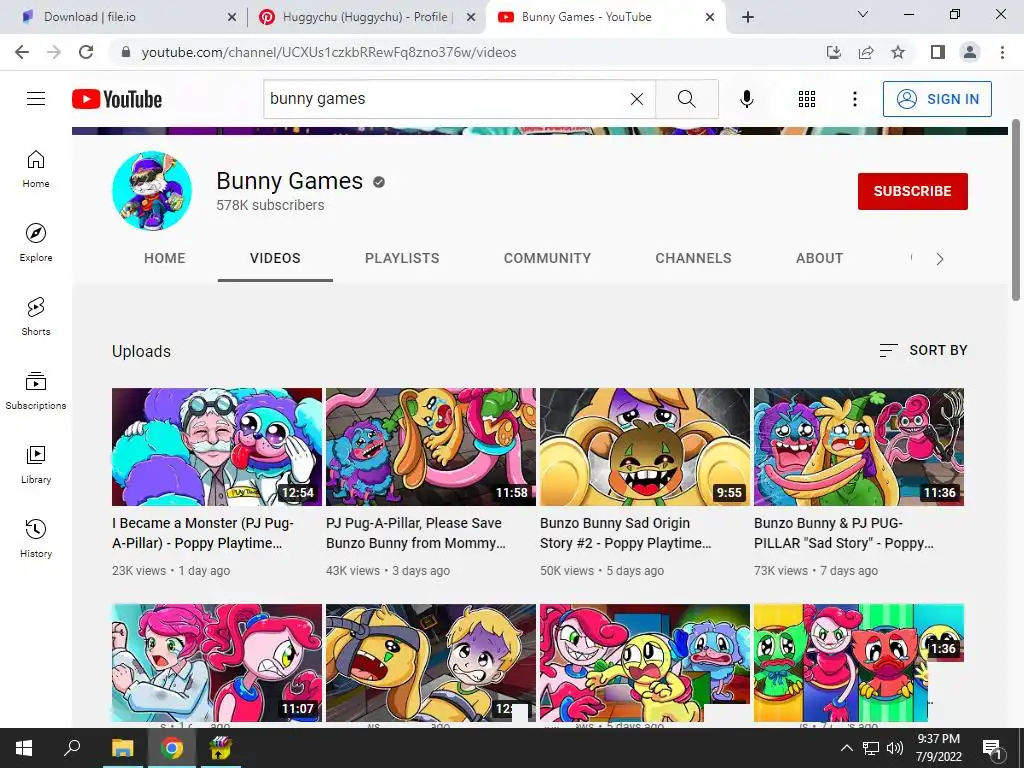Screen dimensions: 1024x768
Task: Bookmark this page with the star
Action: (898, 52)
